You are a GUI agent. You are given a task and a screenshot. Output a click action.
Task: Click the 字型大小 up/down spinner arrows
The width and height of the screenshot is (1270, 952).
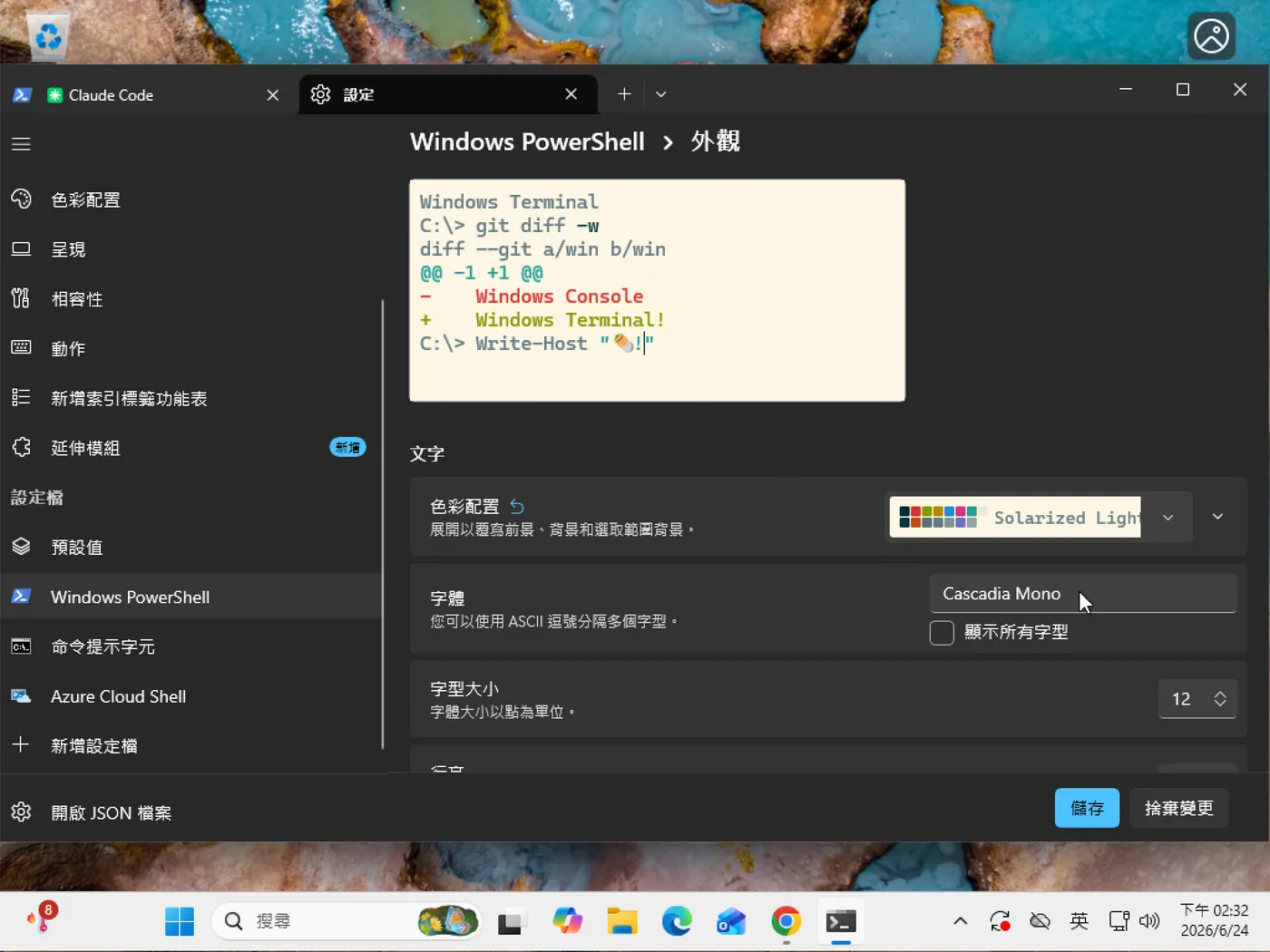[1220, 699]
